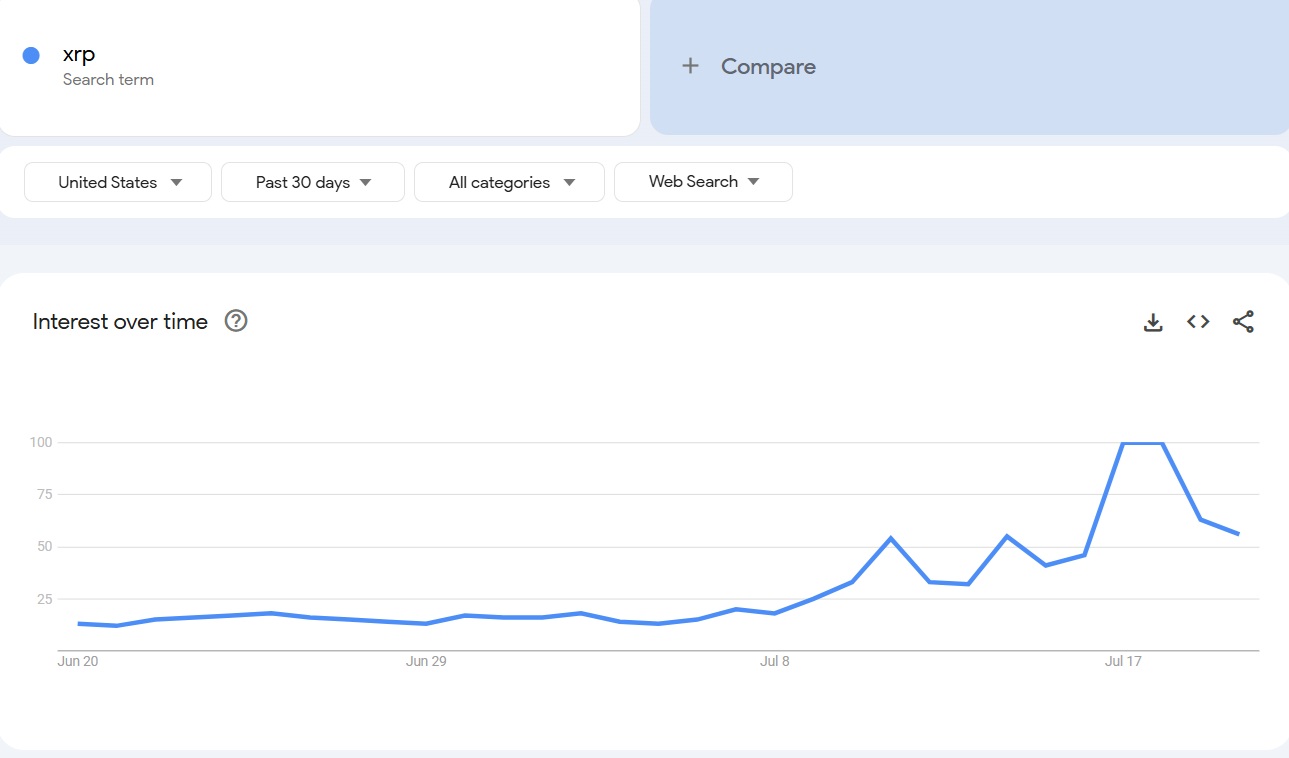Open the United States region dropdown
1289x758 pixels.
118,182
